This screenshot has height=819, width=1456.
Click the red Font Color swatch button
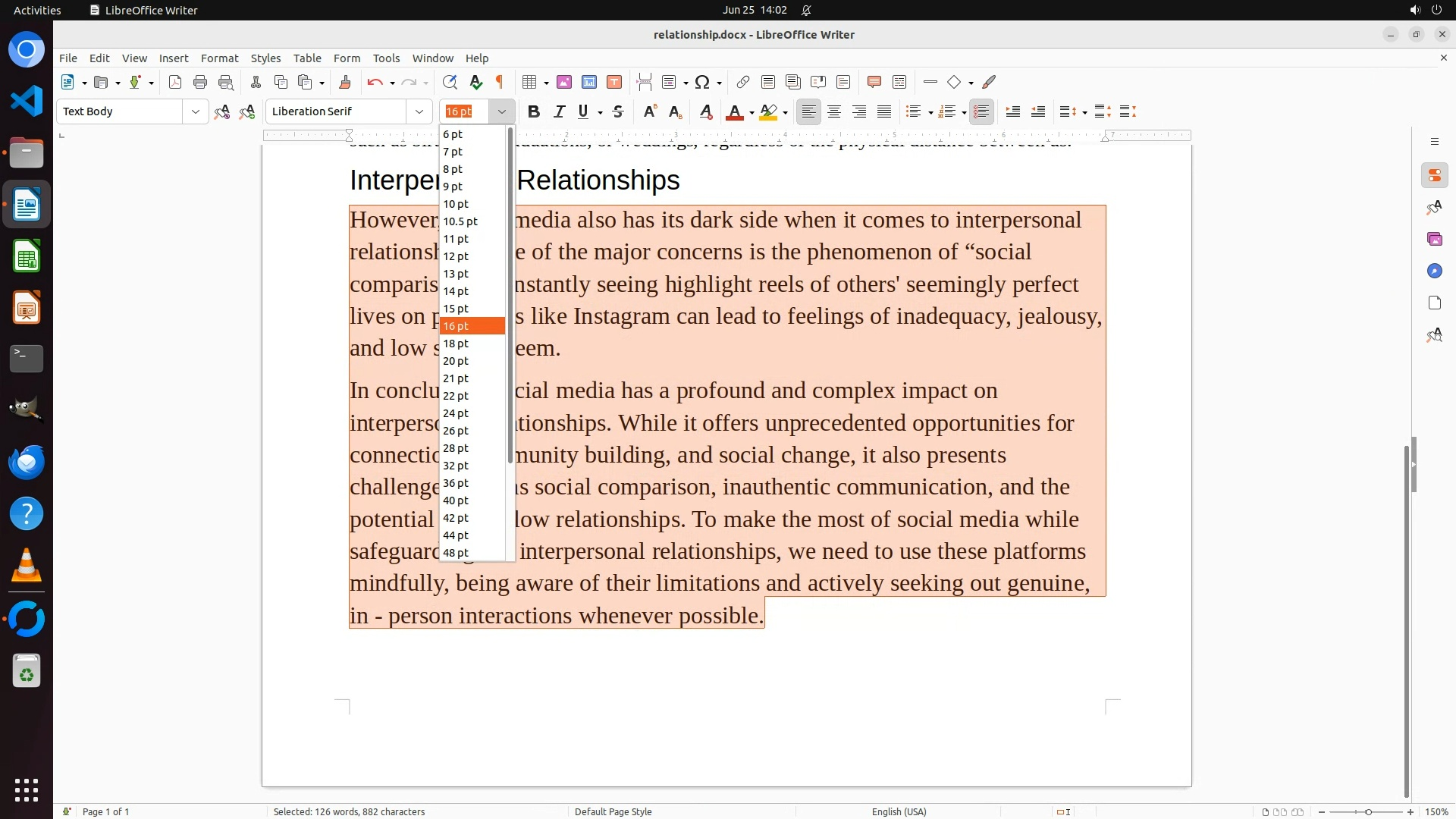click(x=734, y=111)
